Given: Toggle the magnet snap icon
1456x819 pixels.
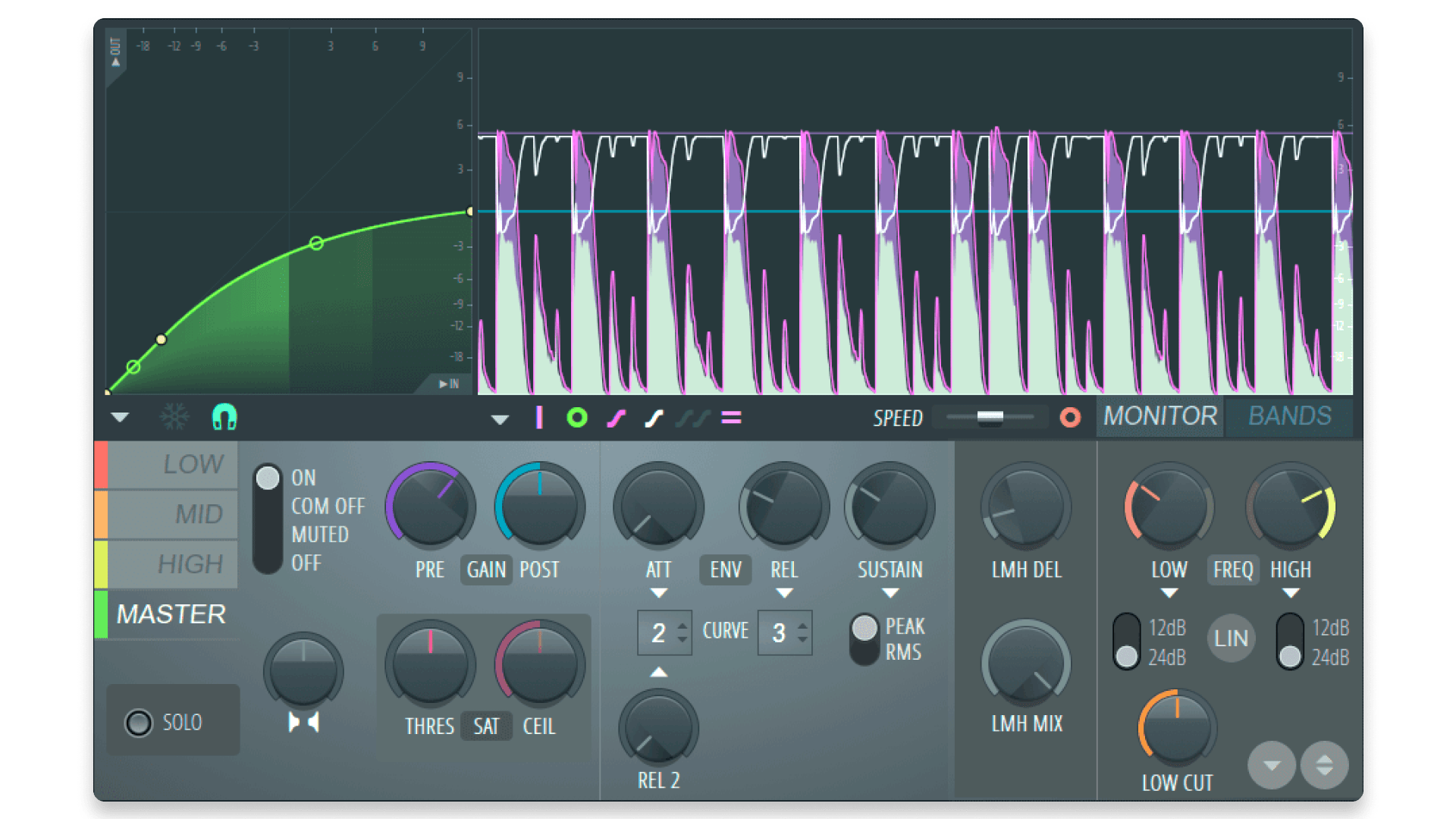Looking at the screenshot, I should [x=224, y=417].
